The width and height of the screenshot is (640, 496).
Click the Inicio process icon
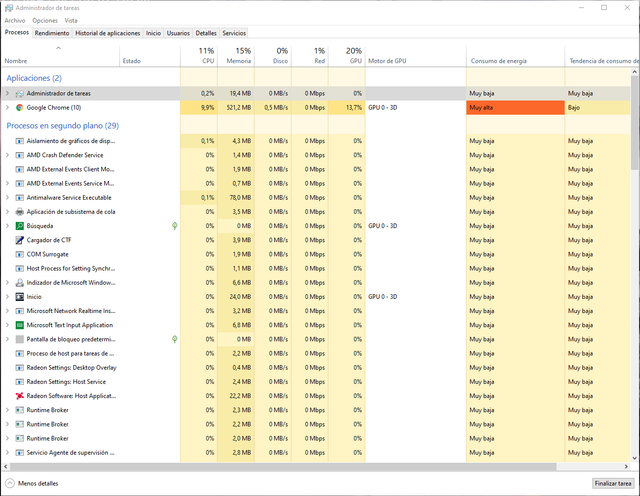coord(19,297)
